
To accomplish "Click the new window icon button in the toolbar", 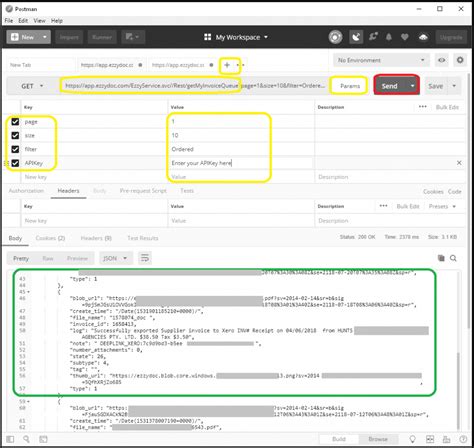I will 133,37.
